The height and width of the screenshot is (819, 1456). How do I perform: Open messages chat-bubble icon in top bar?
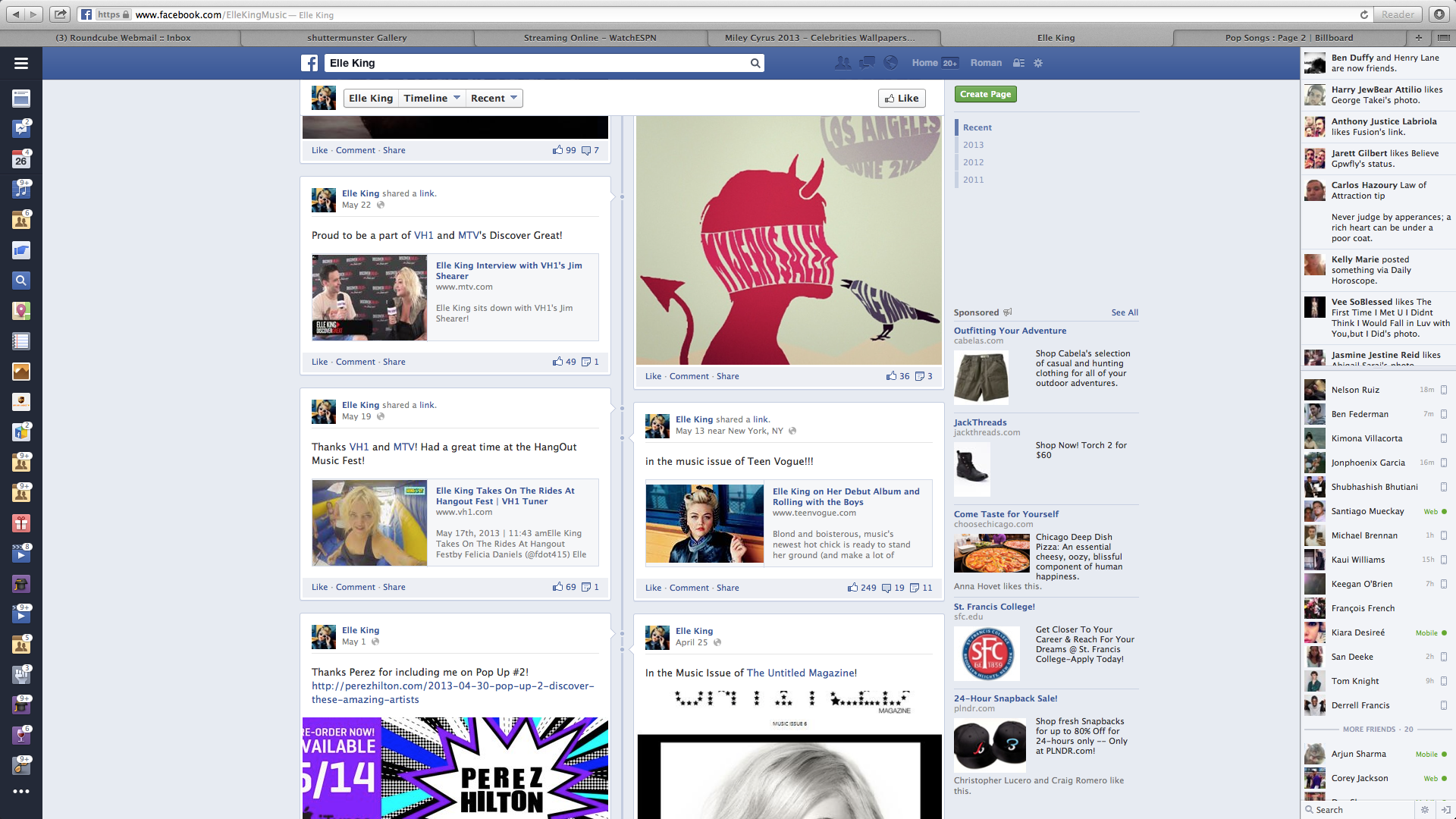pyautogui.click(x=867, y=63)
